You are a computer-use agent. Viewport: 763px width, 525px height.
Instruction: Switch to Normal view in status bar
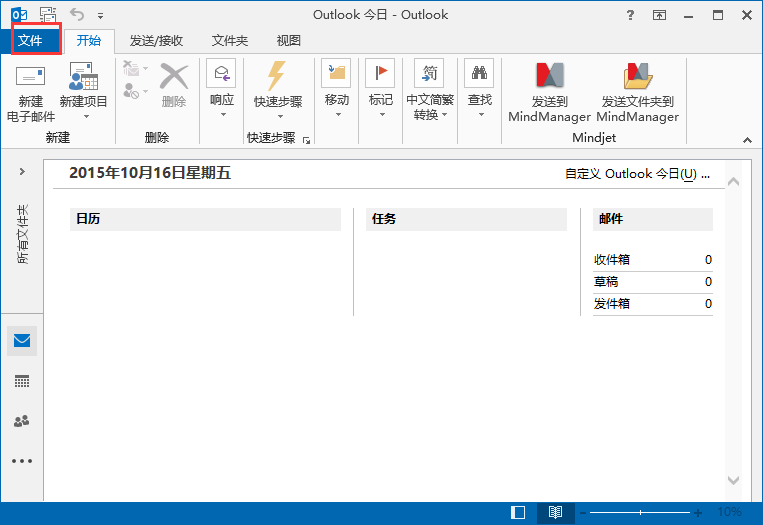pos(518,512)
